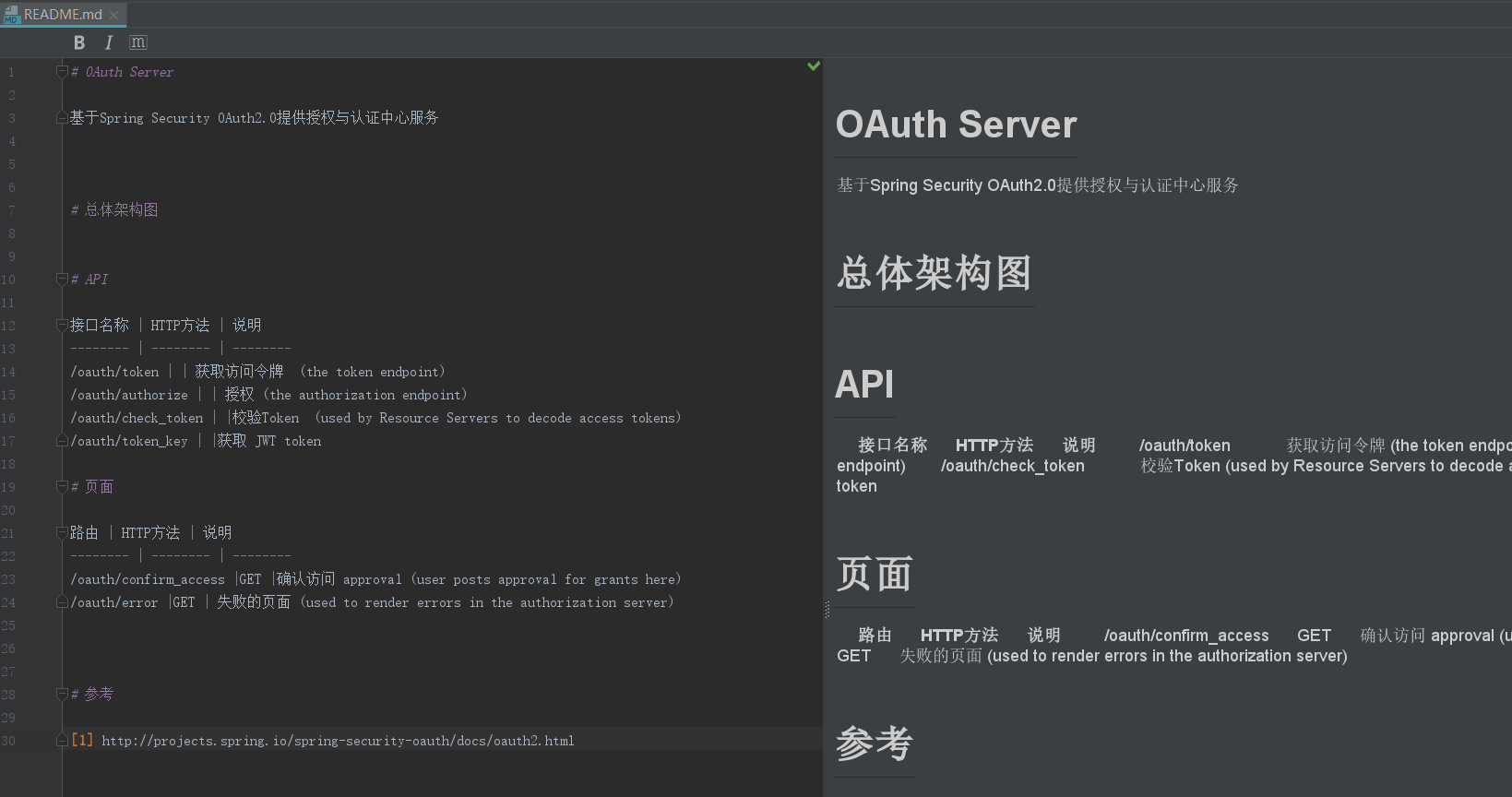Place cursor on '# 总体架构图' heading in editor
Viewport: 1512px width, 797px height.
(x=114, y=210)
